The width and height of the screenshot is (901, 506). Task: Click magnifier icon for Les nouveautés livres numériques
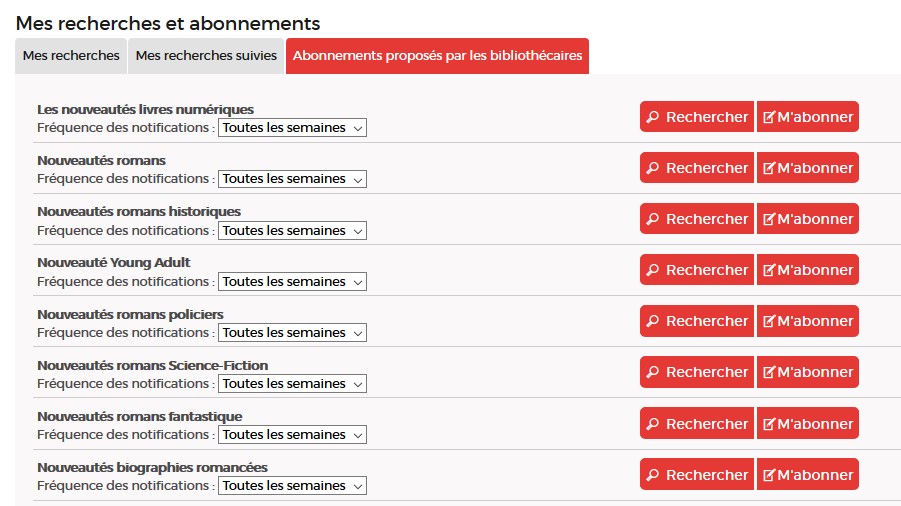(653, 117)
